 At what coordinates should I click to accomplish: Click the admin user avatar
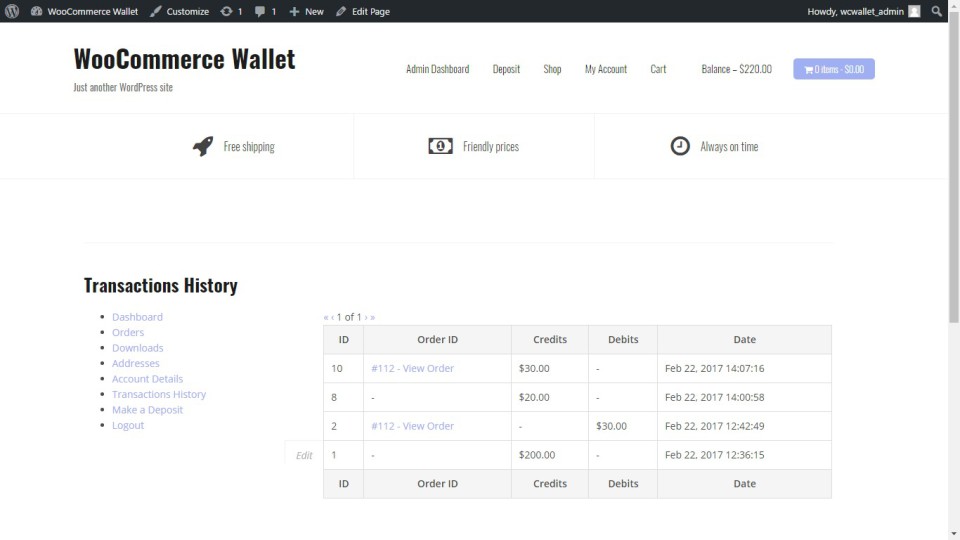point(914,11)
